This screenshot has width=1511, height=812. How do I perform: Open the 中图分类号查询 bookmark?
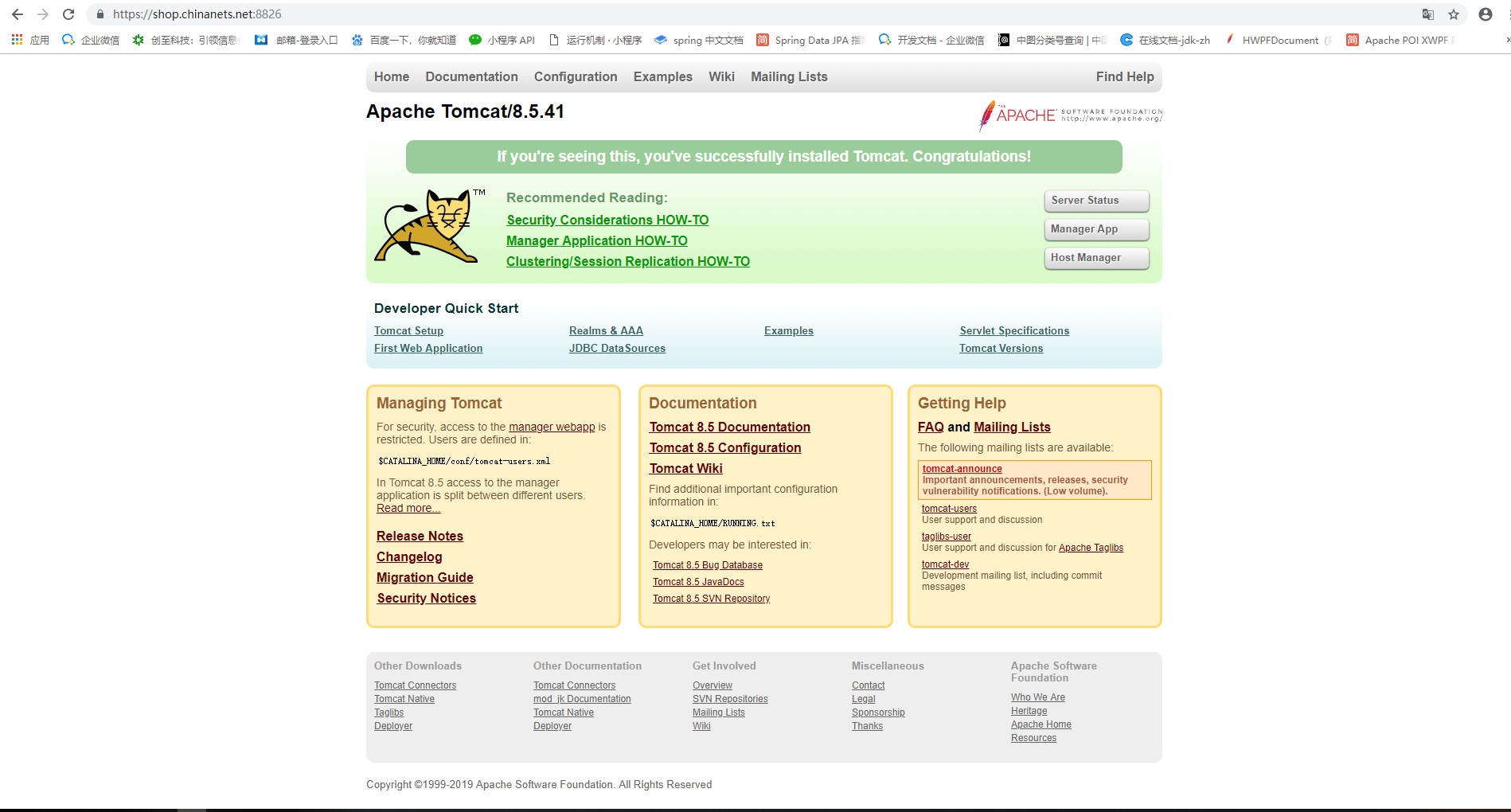pyautogui.click(x=1052, y=40)
